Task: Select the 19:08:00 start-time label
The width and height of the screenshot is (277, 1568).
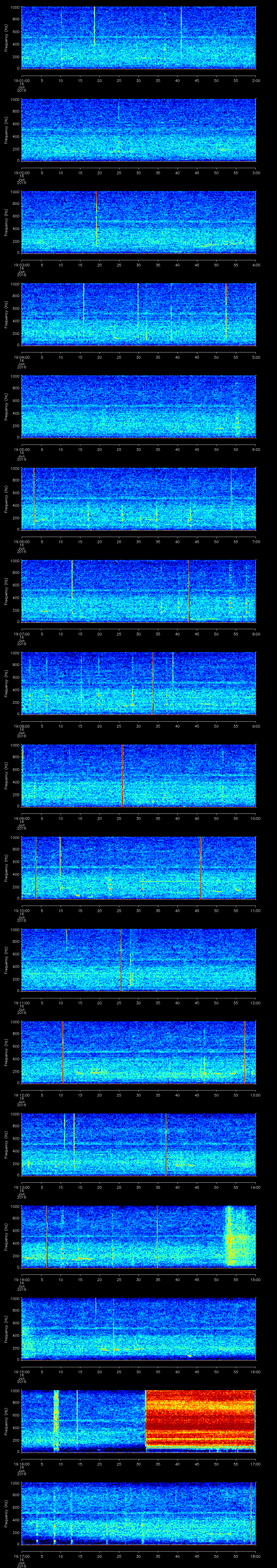Action: point(21,726)
